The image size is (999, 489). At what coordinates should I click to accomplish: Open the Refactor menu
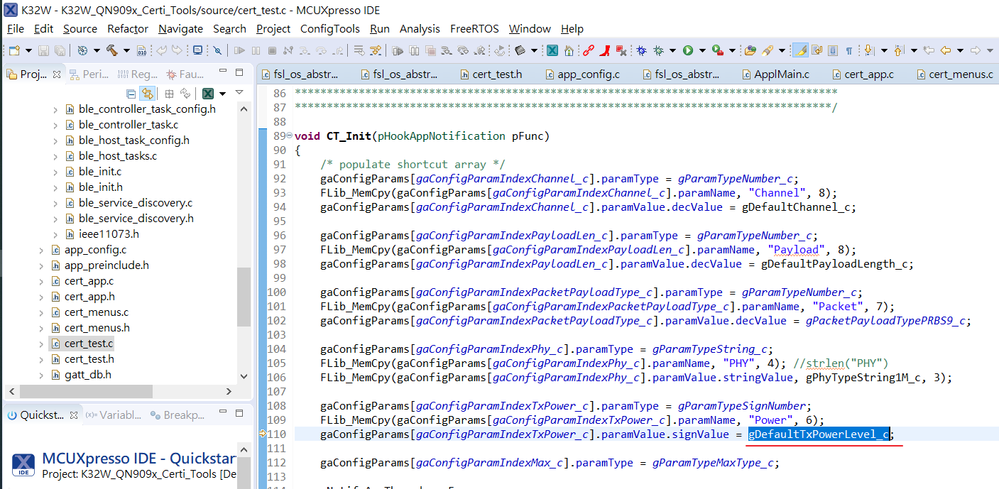click(127, 29)
